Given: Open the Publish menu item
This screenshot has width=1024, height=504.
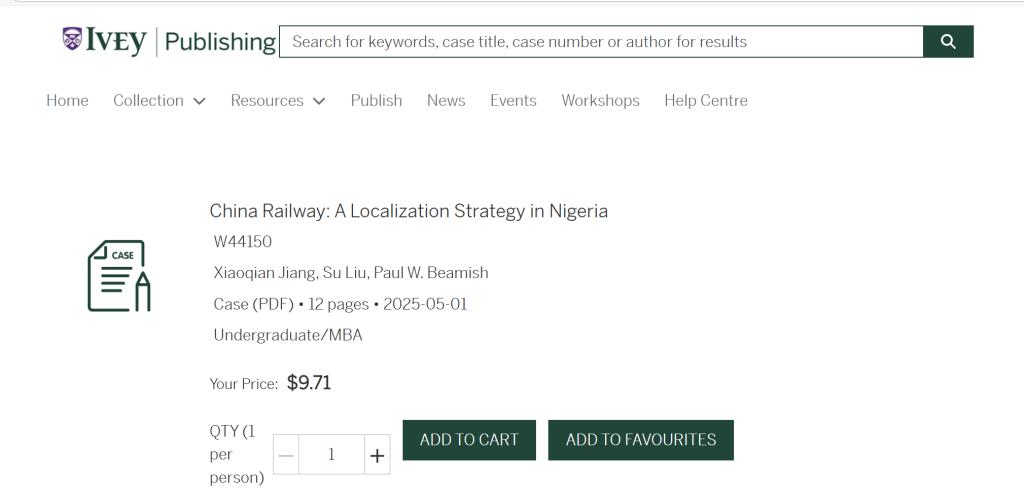Looking at the screenshot, I should click(x=376, y=100).
